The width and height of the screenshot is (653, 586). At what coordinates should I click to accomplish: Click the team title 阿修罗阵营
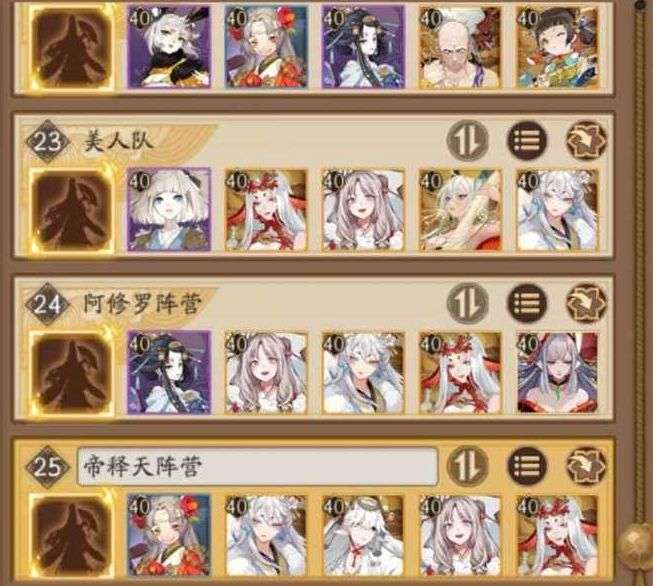coord(142,304)
